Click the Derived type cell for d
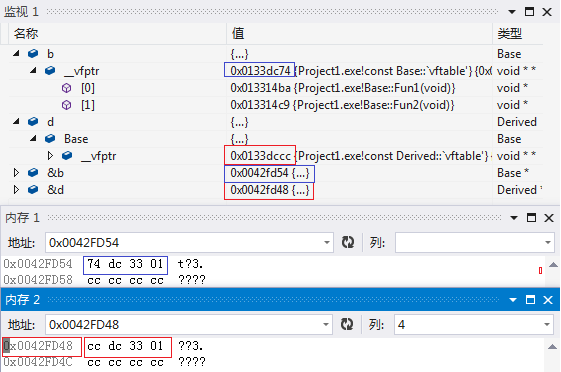The height and width of the screenshot is (372, 561). [x=517, y=122]
